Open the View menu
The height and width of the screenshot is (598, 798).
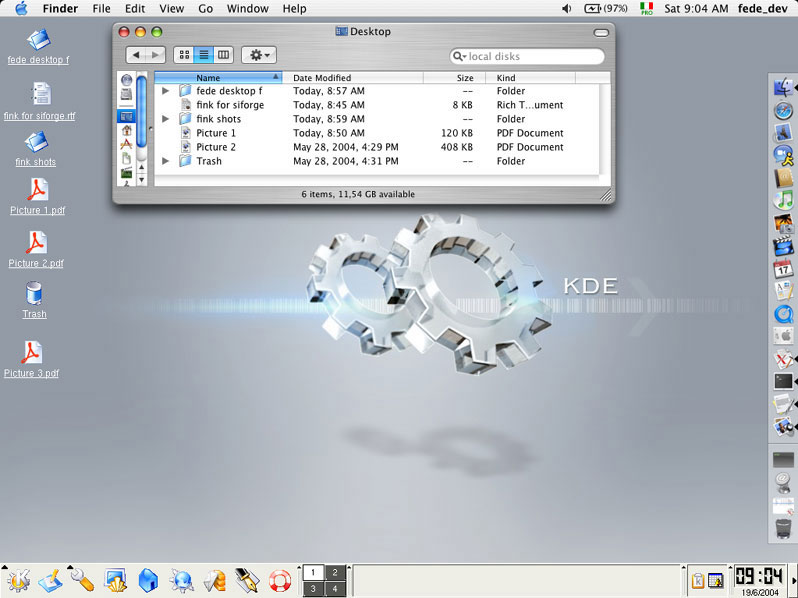pos(172,9)
